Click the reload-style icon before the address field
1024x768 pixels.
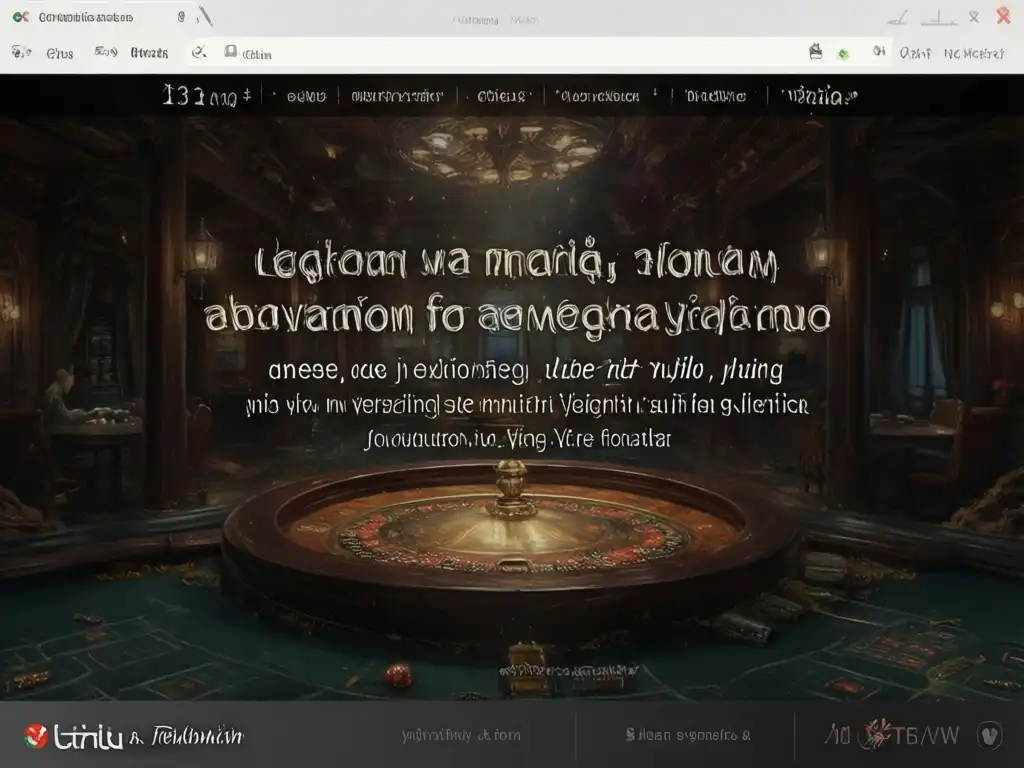click(x=199, y=52)
